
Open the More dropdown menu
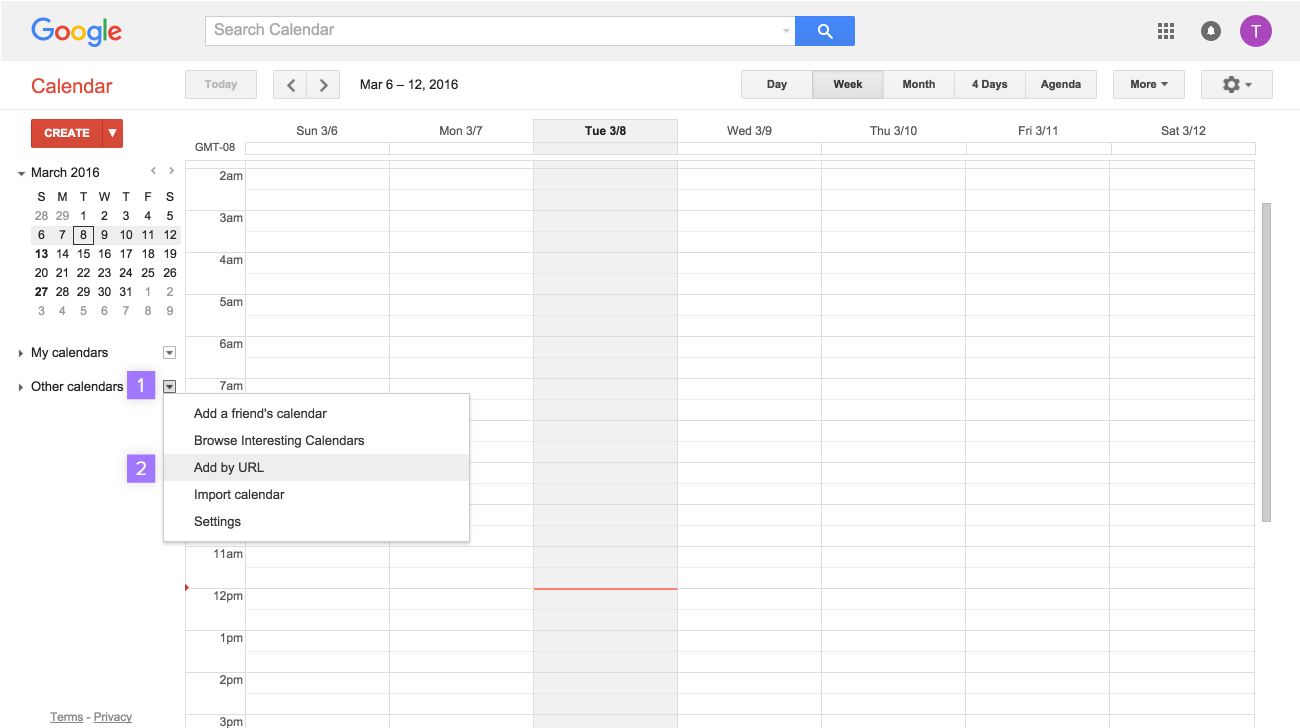[x=1149, y=85]
